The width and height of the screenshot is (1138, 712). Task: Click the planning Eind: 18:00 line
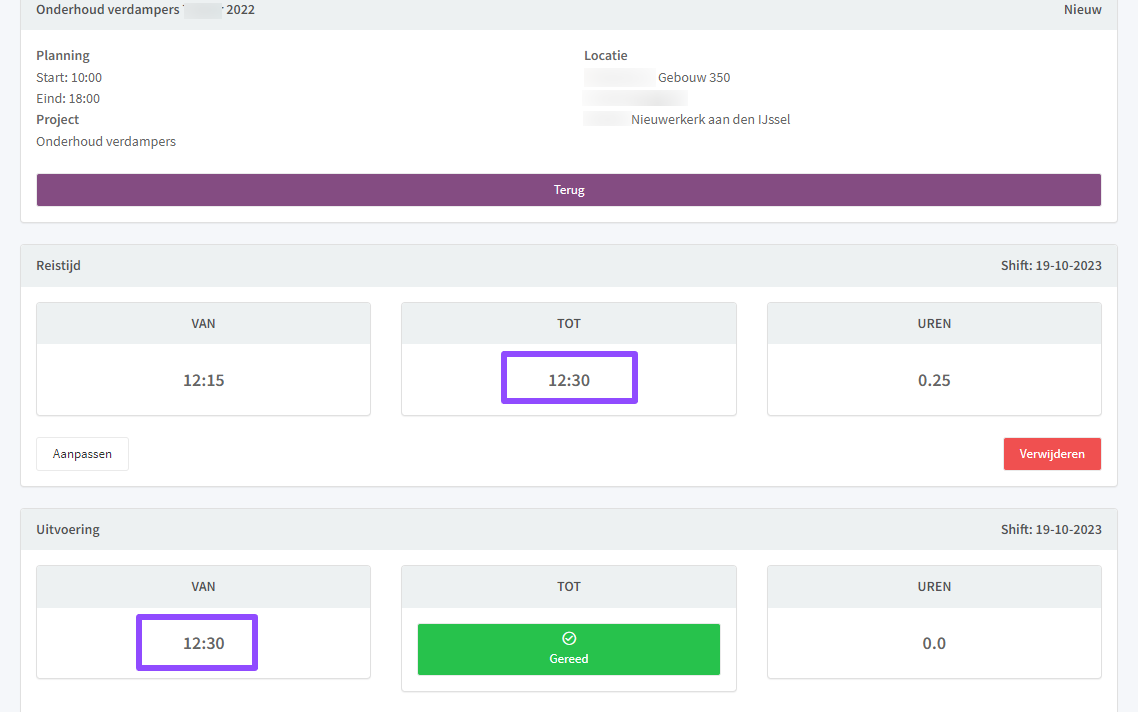point(68,98)
